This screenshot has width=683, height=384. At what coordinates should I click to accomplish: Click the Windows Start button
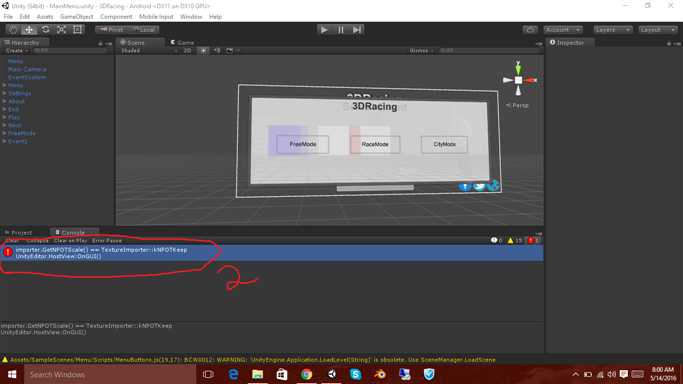point(12,374)
